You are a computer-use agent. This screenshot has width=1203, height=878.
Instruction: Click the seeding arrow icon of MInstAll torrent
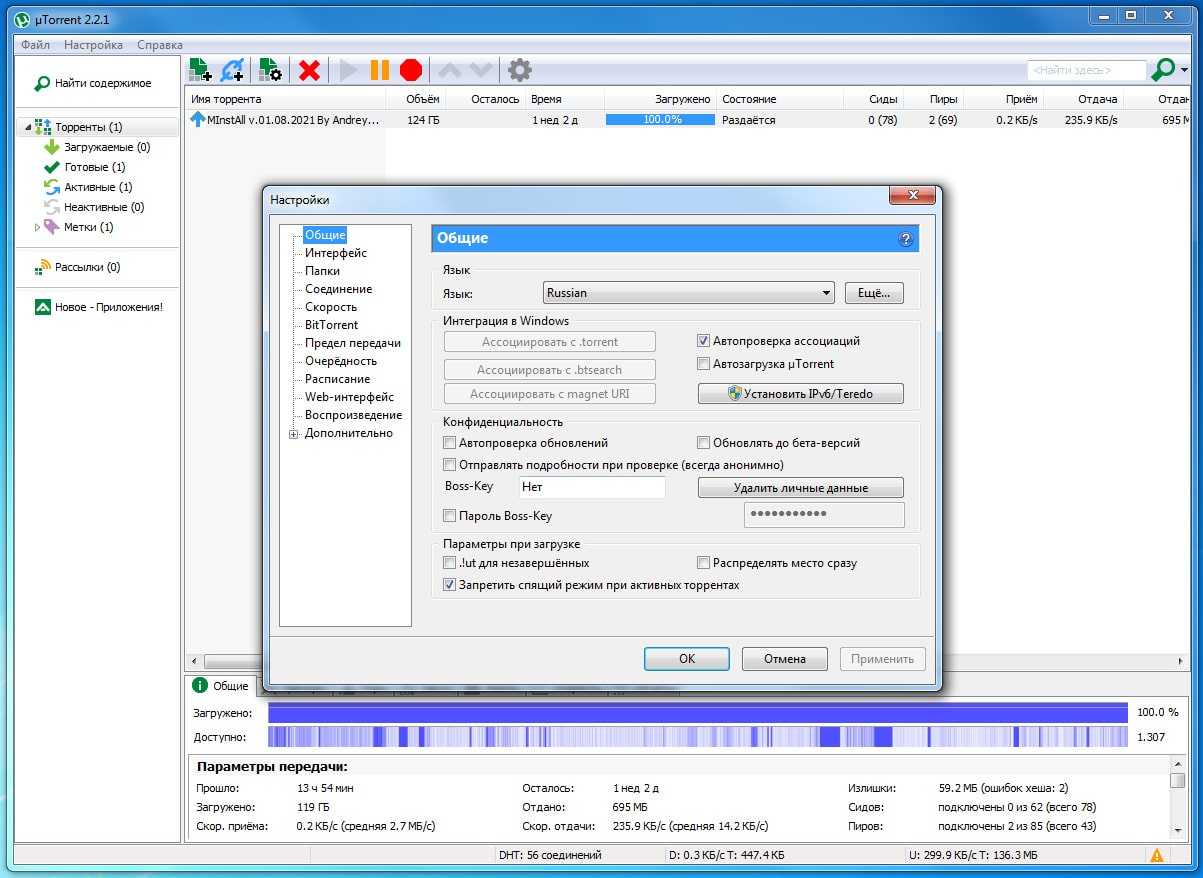point(197,119)
